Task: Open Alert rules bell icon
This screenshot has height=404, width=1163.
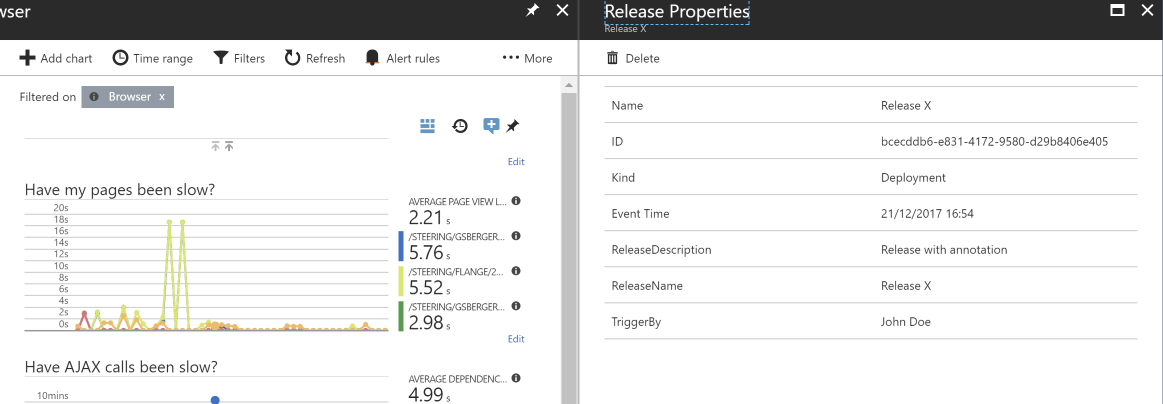Action: click(373, 58)
